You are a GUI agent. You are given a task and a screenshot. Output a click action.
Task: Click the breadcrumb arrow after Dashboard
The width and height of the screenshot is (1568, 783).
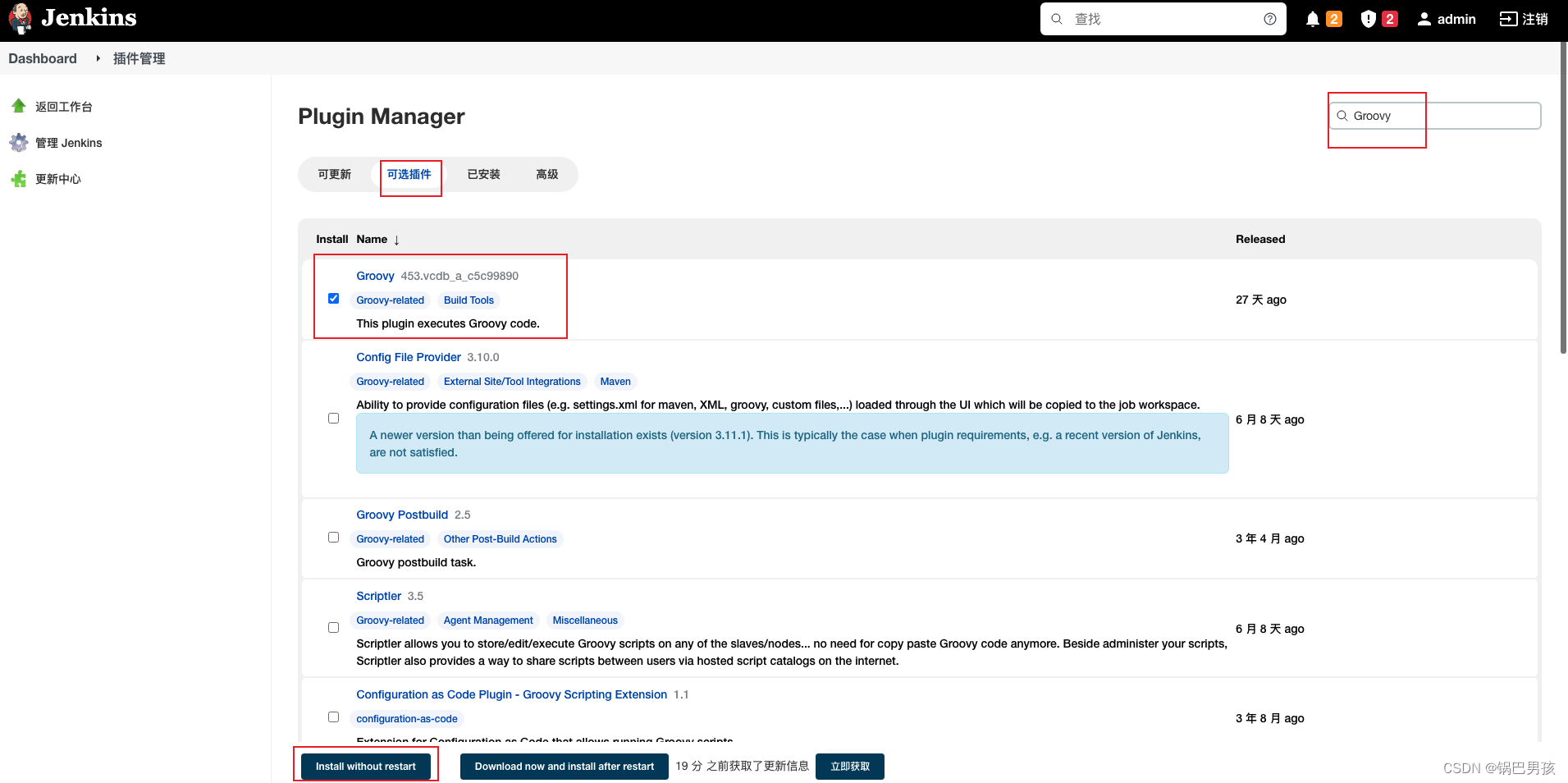(x=98, y=58)
